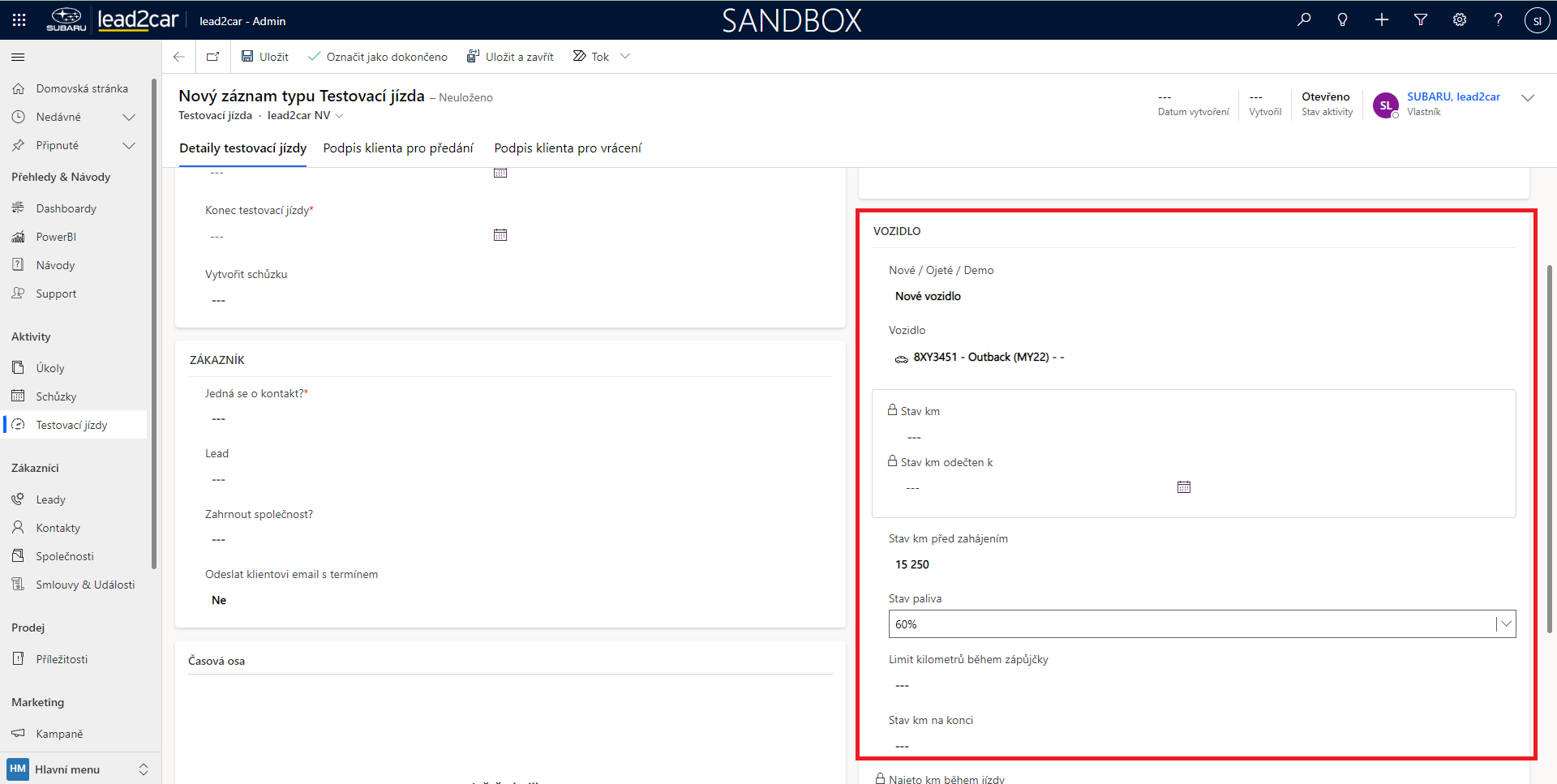Click the open in new window icon
Screen dimensions: 1557x784
tap(212, 57)
